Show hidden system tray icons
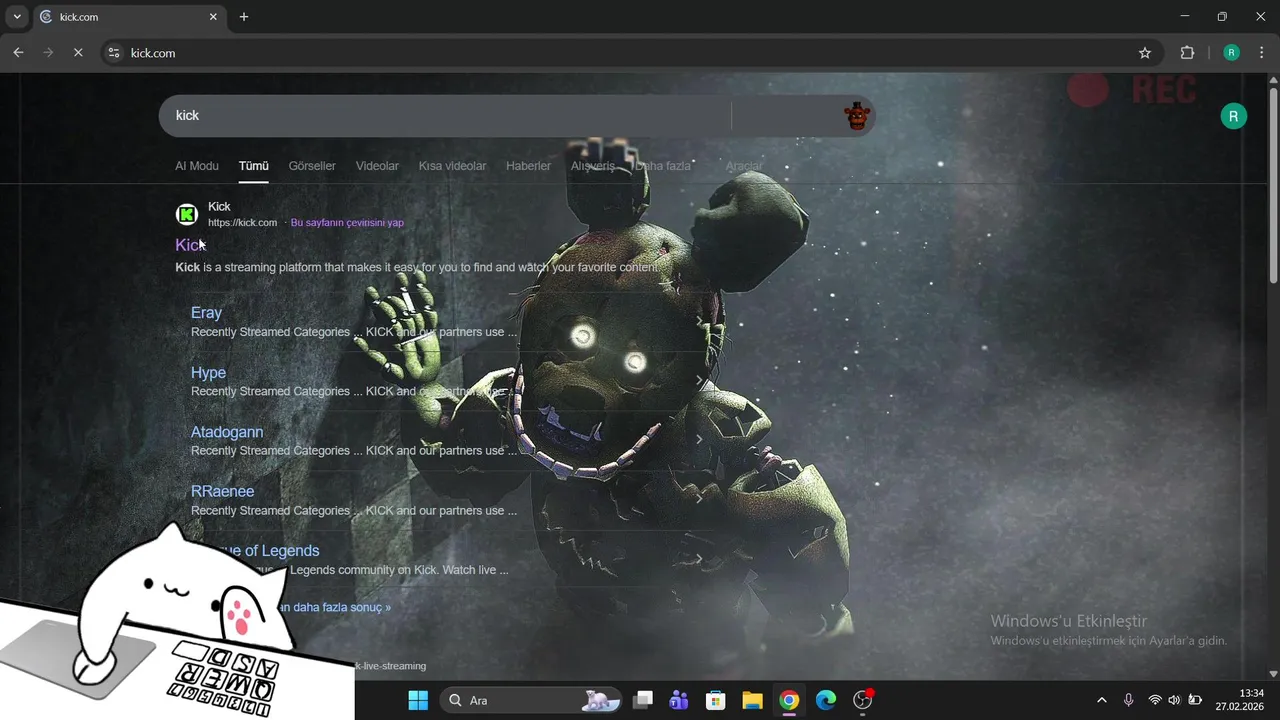Screen dimensions: 1280x720 click(1102, 700)
